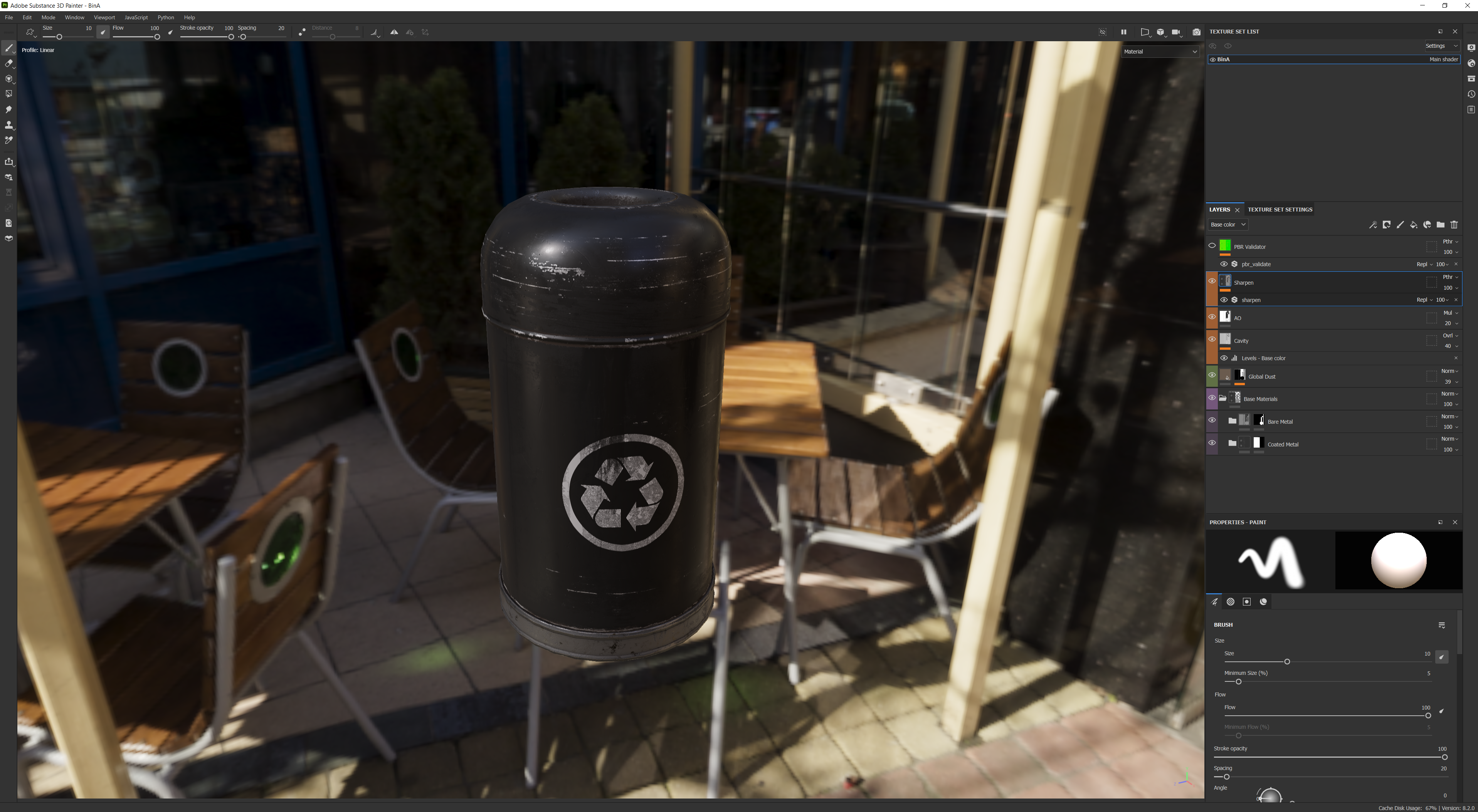1478x812 pixels.
Task: Open the Viewport menu
Action: pyautogui.click(x=104, y=18)
